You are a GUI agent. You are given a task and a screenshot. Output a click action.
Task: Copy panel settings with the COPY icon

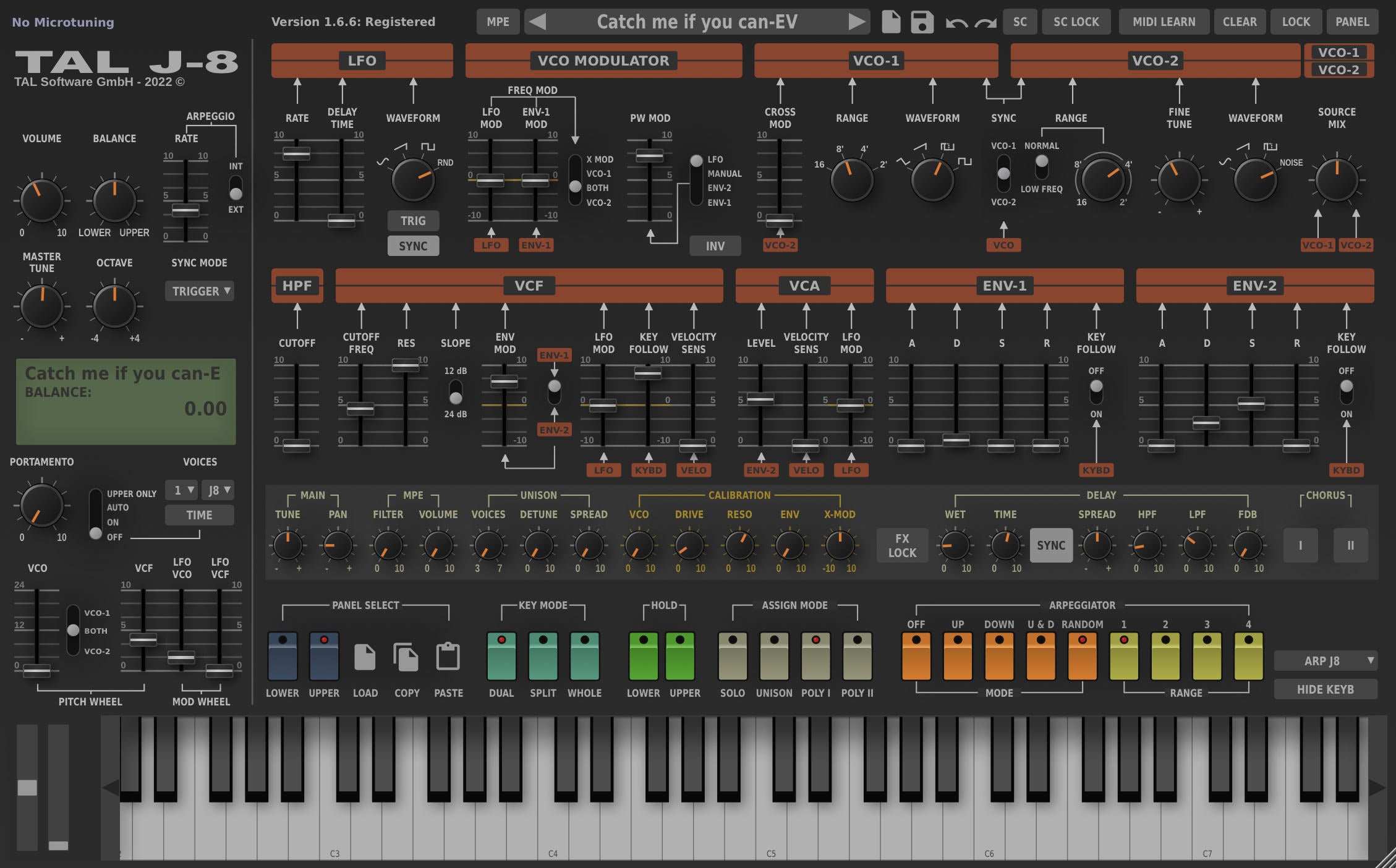pyautogui.click(x=407, y=655)
